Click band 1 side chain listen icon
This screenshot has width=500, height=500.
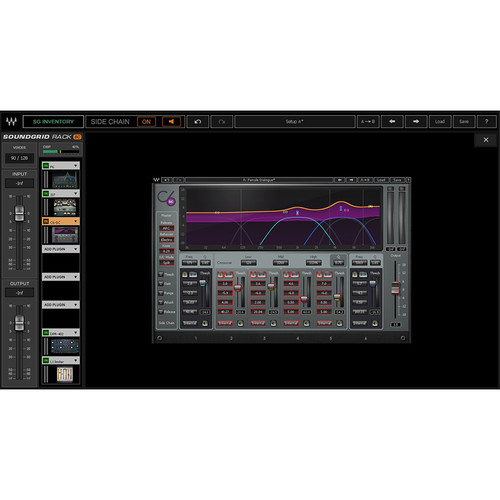pos(205,323)
